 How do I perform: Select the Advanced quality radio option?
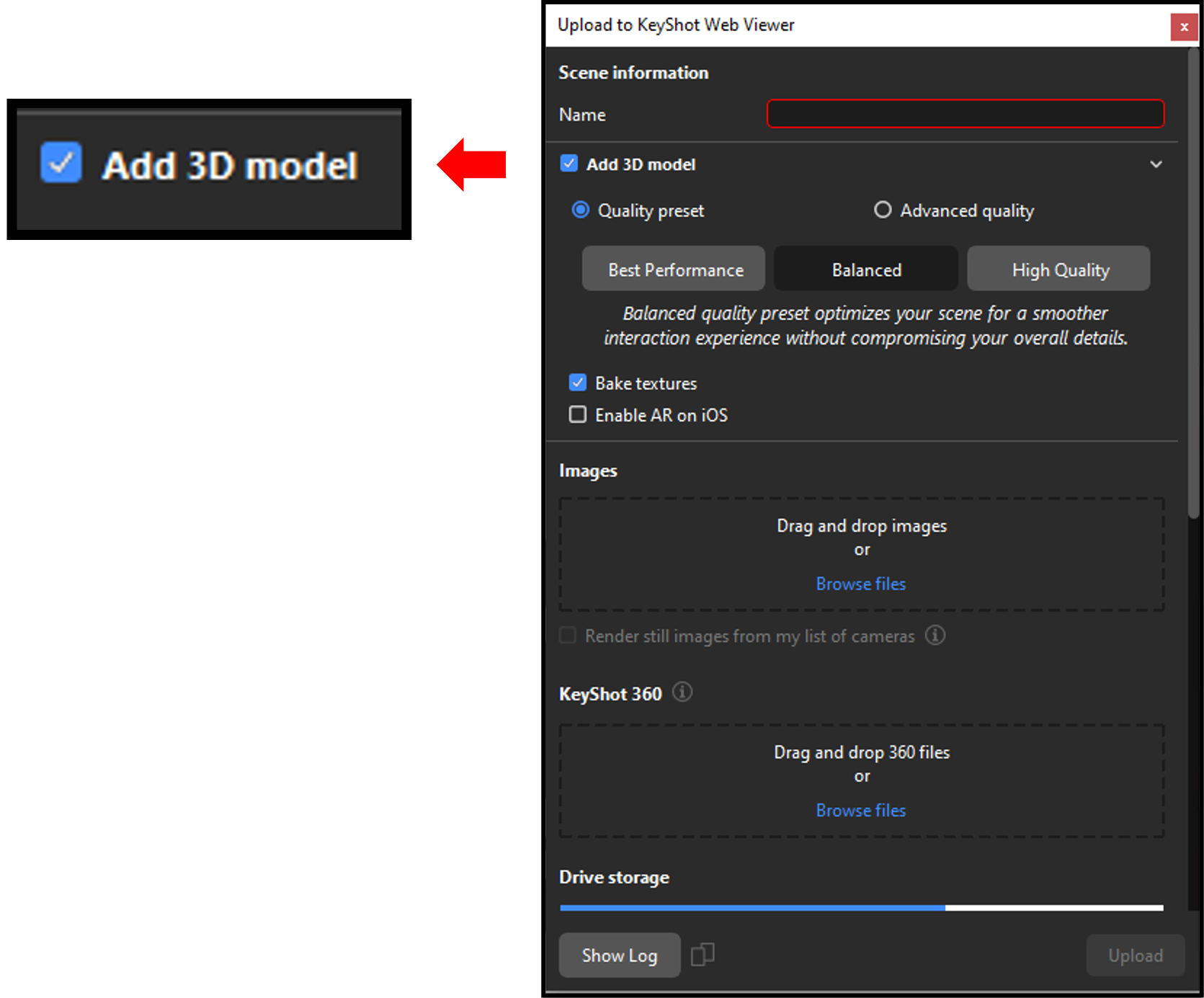coord(883,210)
